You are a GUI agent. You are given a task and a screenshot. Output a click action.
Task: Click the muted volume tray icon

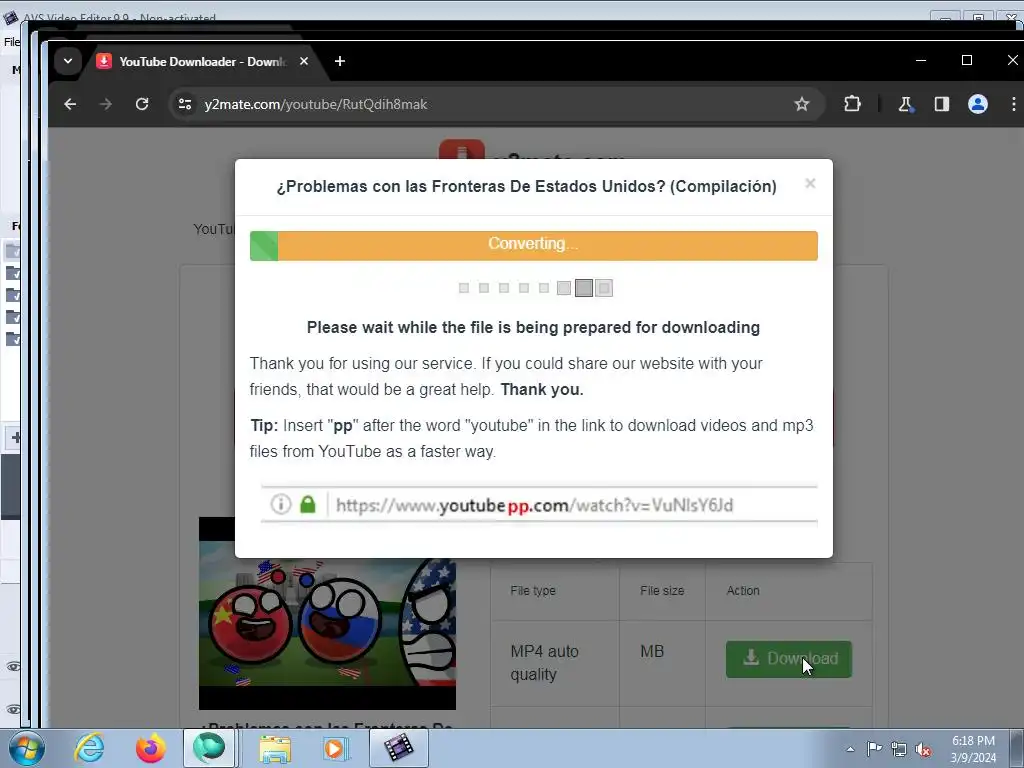[923, 750]
